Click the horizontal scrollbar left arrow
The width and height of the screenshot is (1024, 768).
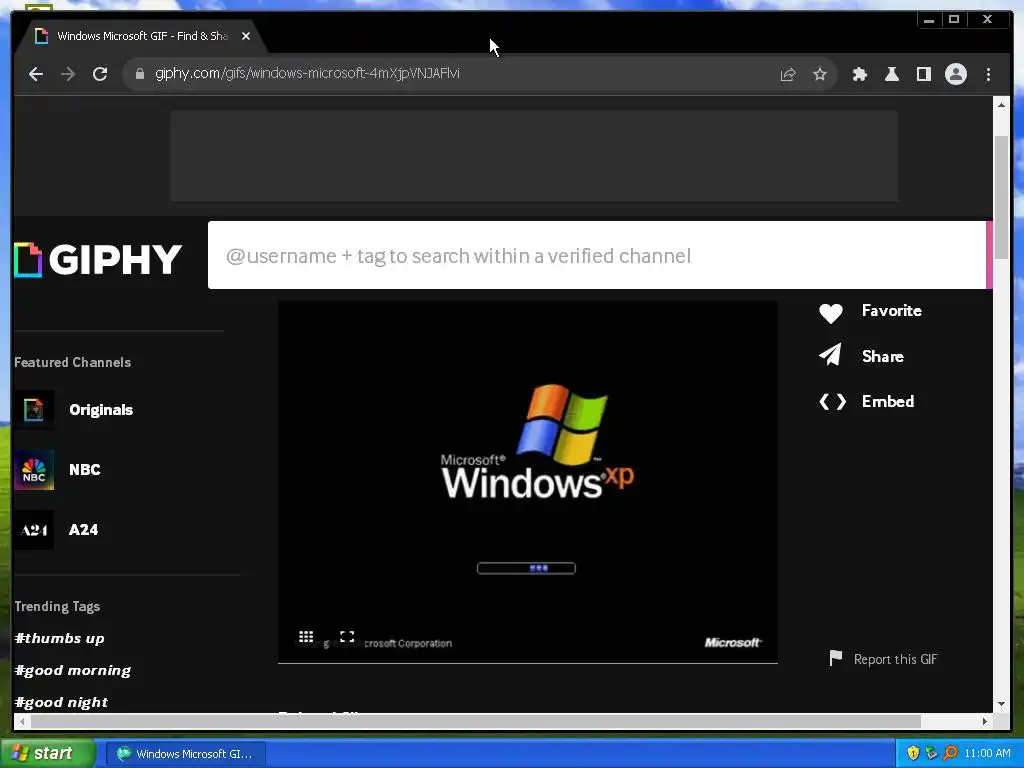22,721
